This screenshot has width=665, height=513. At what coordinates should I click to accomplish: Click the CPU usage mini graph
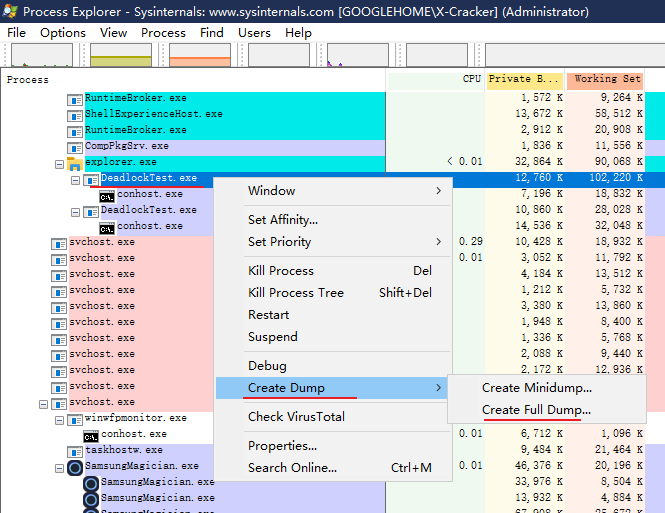tap(42, 55)
